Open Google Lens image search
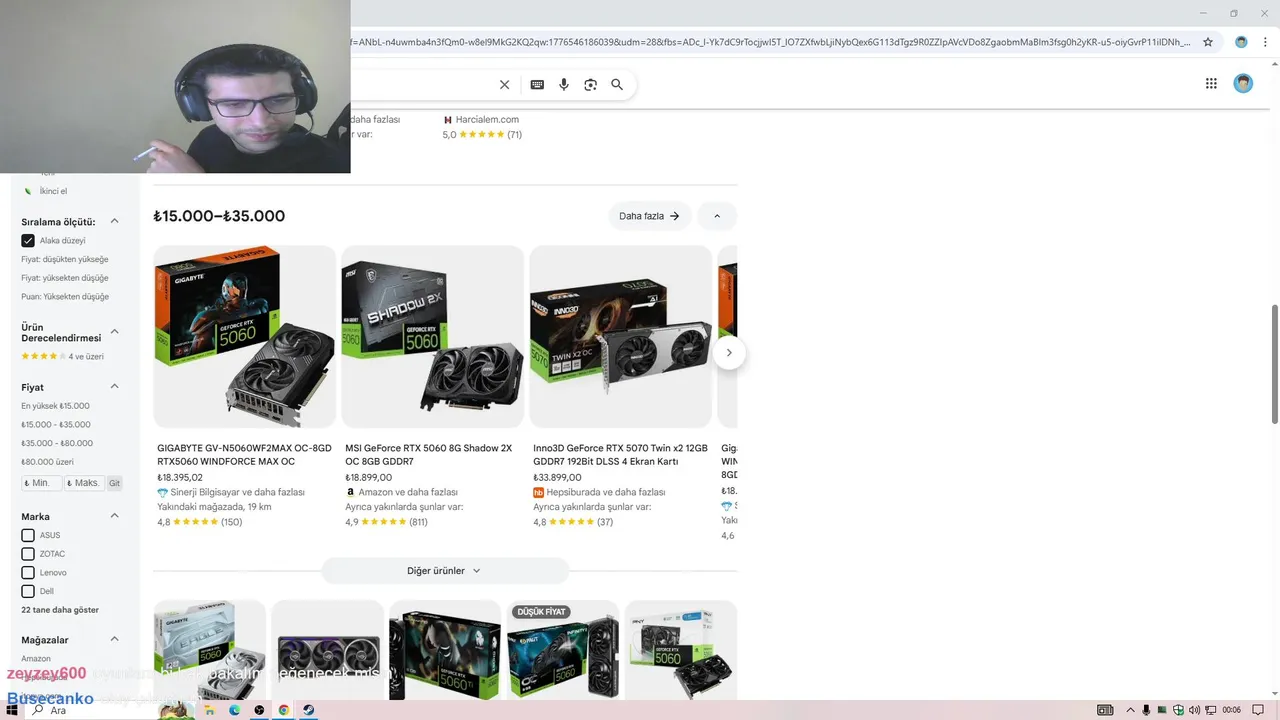This screenshot has height=720, width=1280. 590,85
